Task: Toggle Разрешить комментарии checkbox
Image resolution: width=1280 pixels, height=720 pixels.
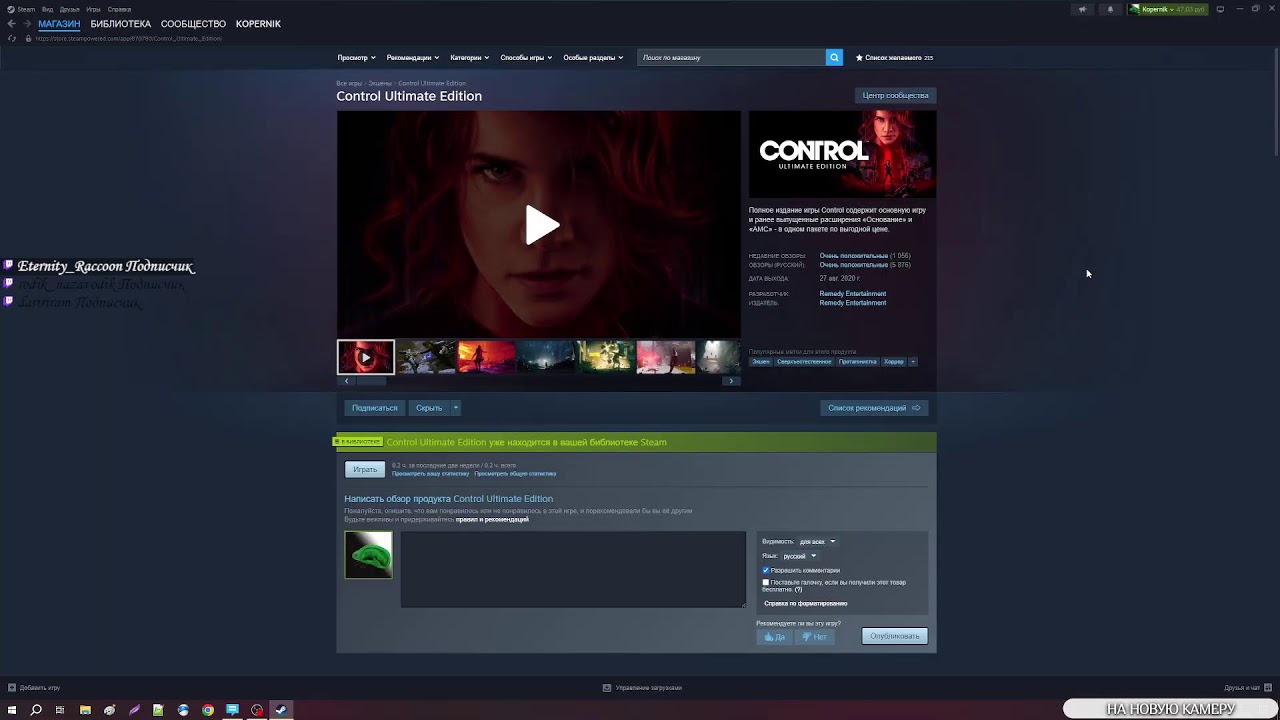Action: coord(766,570)
